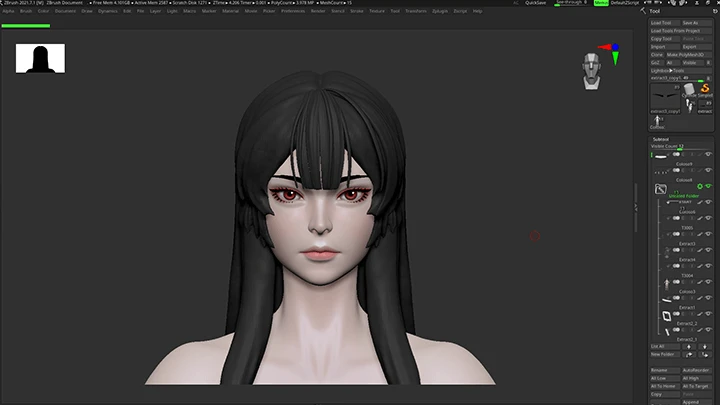Click polypaint brush icon on Extract1 row

point(700,314)
